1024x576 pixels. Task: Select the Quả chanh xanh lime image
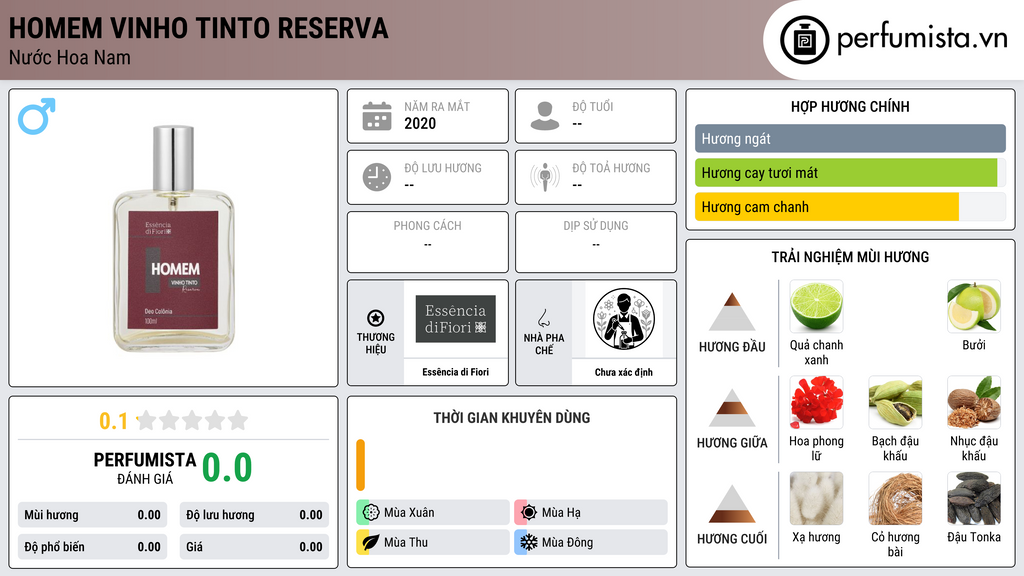click(x=816, y=306)
